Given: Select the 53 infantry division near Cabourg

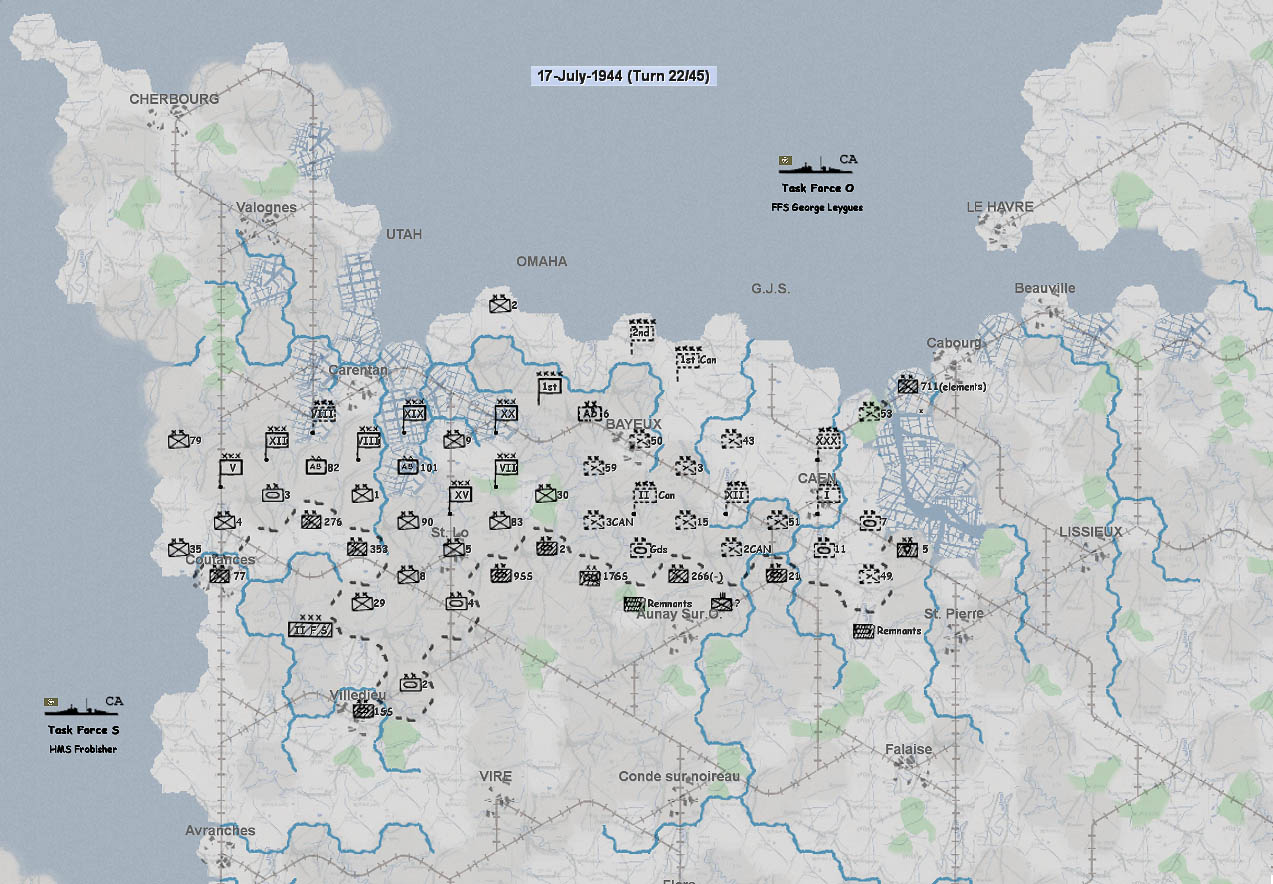Looking at the screenshot, I should coord(869,412).
